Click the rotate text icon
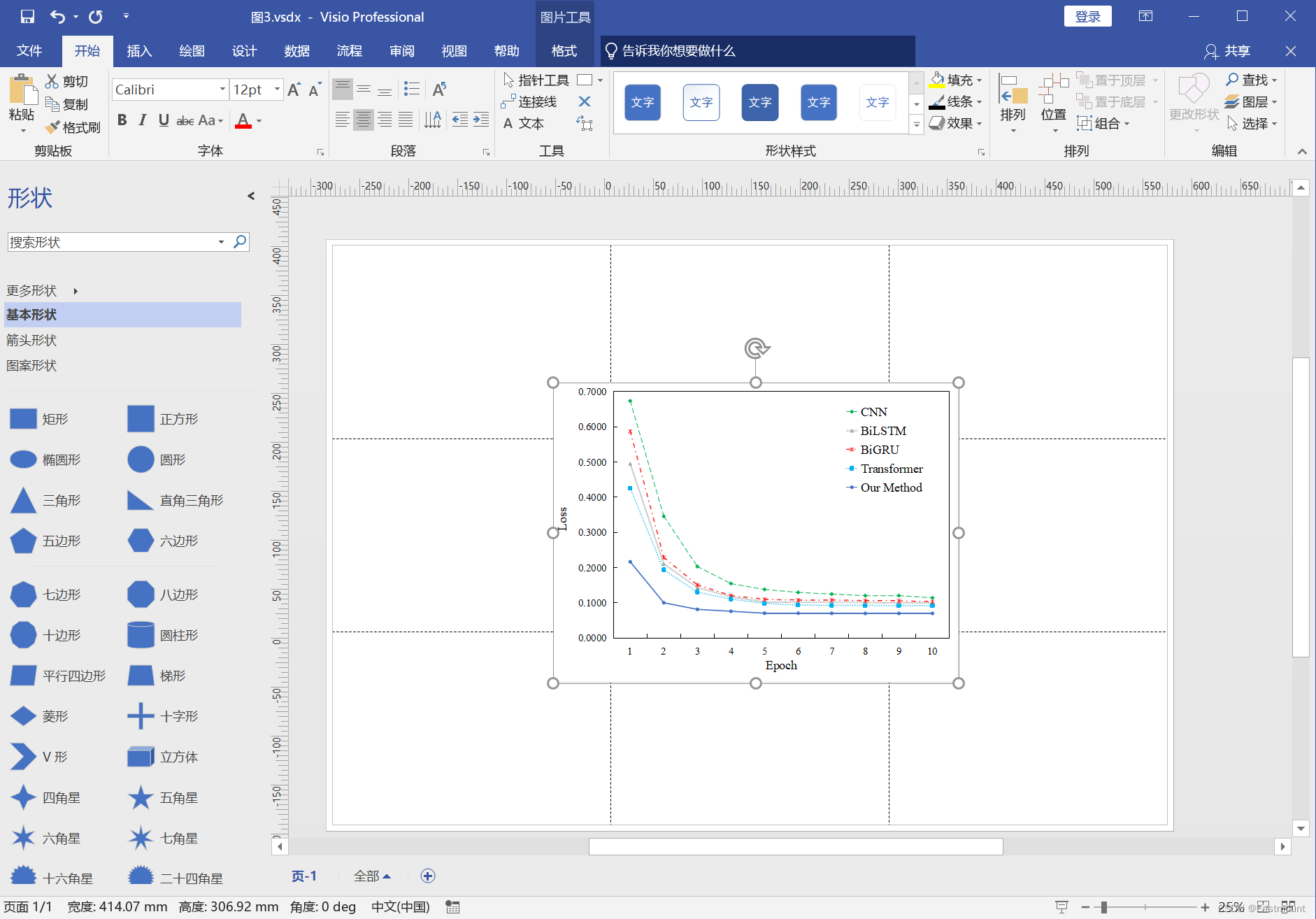The image size is (1316, 919). point(439,89)
